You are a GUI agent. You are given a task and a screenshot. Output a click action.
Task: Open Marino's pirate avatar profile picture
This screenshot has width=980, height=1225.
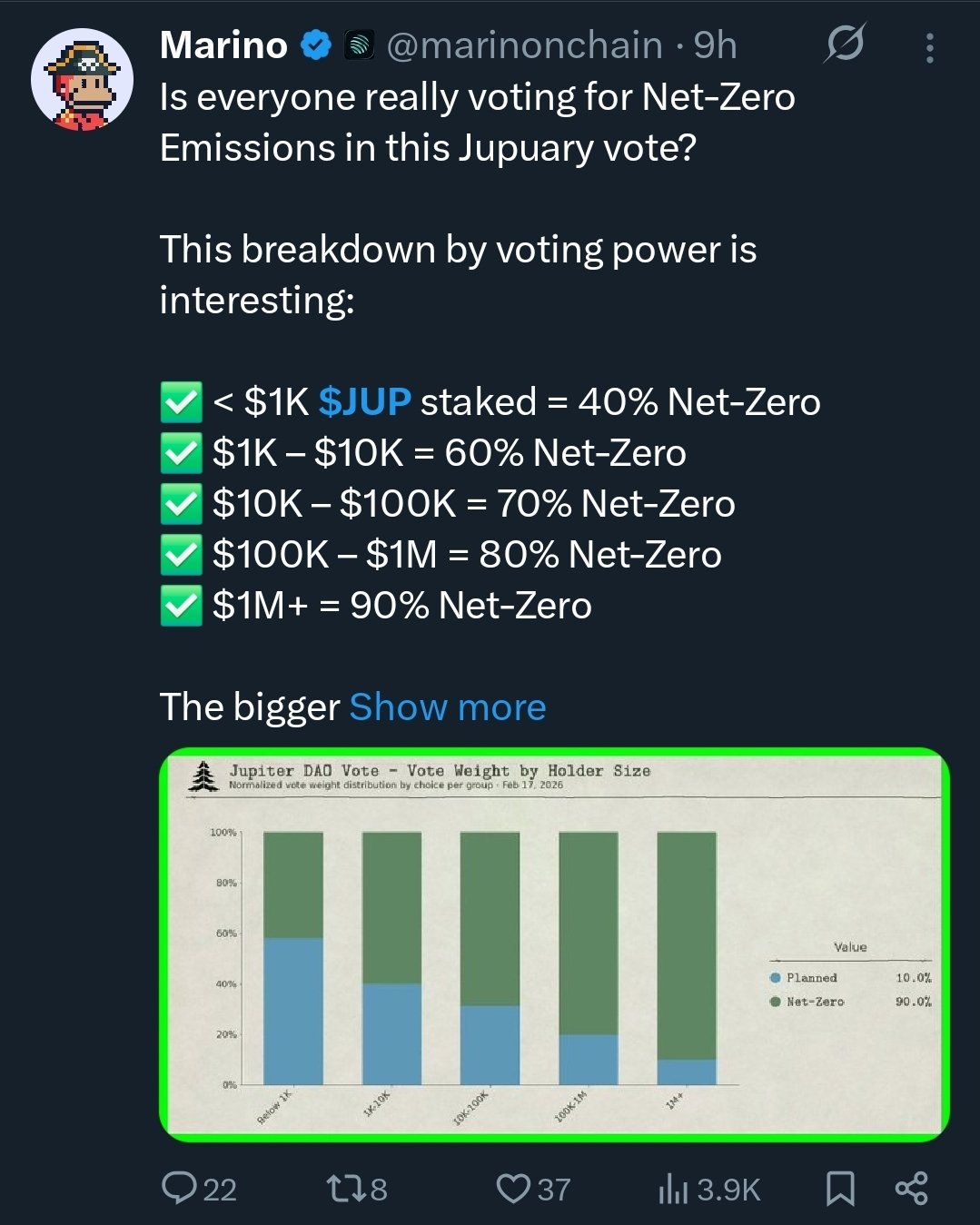point(82,80)
